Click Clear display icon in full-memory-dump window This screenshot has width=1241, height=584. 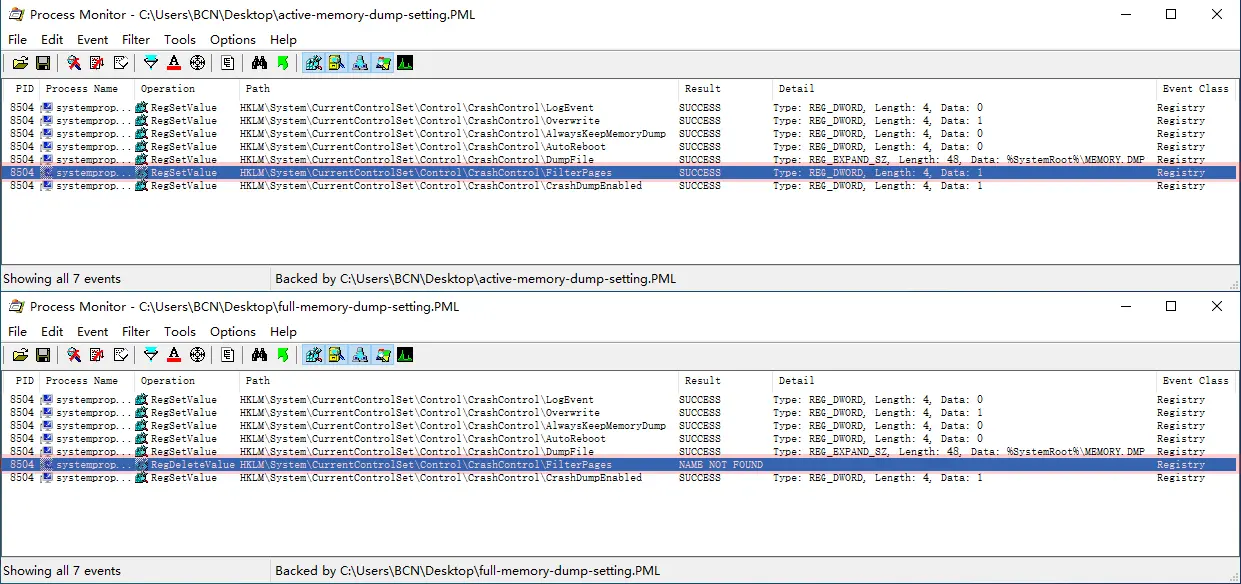121,355
